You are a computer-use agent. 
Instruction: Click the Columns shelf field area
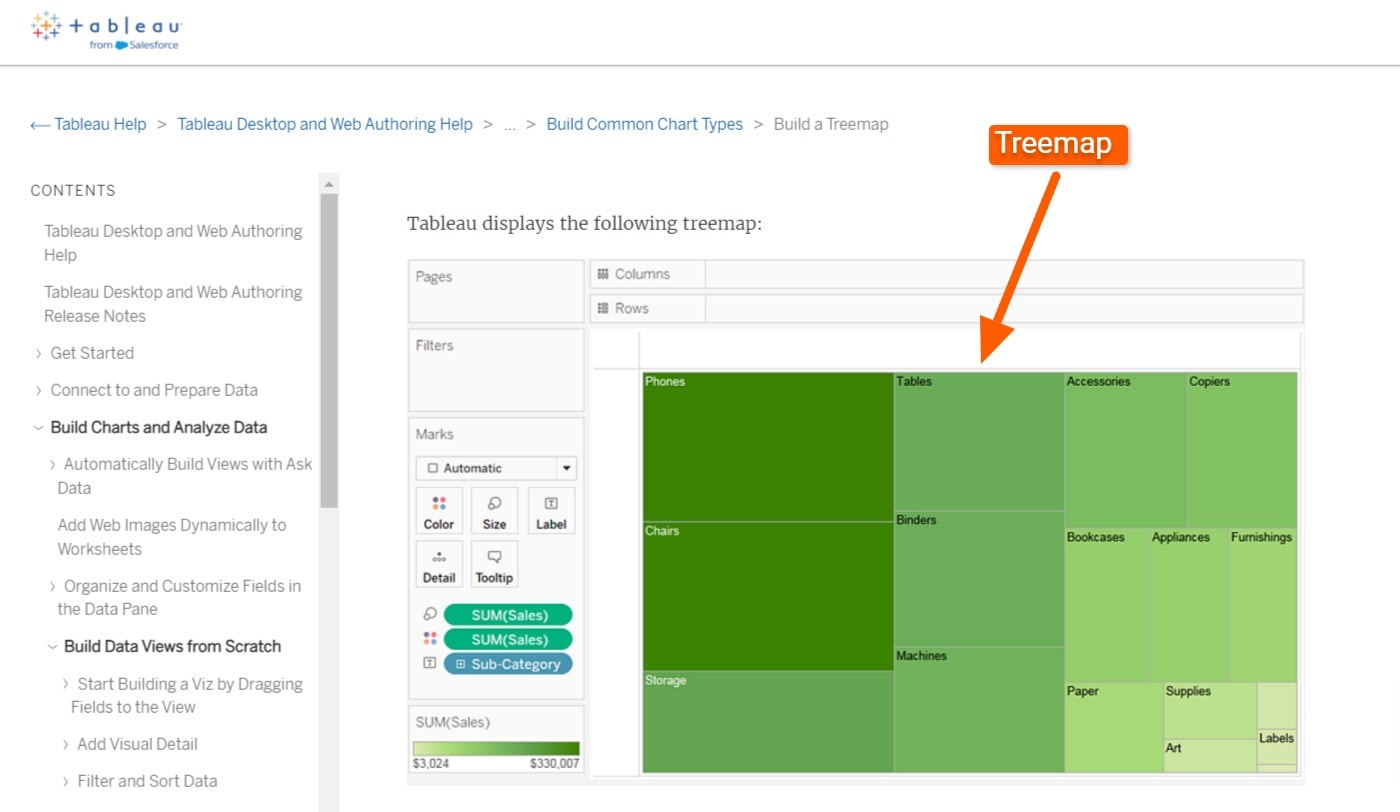coord(1004,274)
